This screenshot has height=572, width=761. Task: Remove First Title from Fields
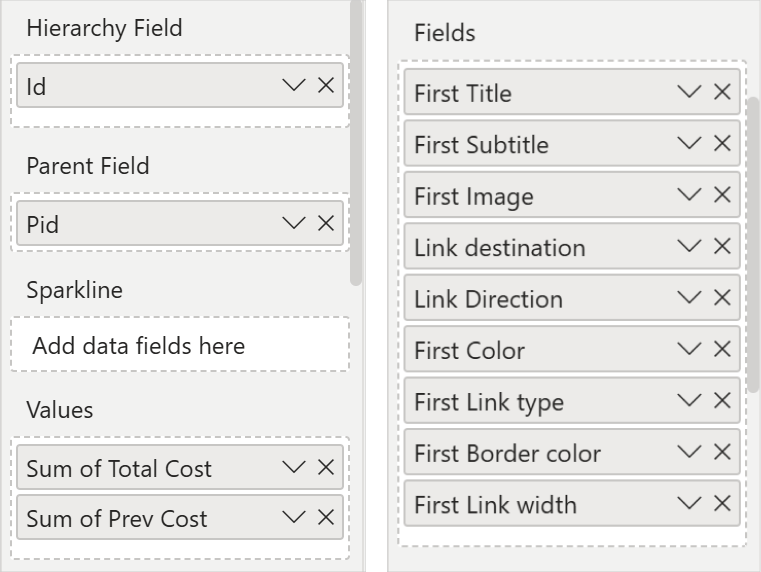coord(722,92)
